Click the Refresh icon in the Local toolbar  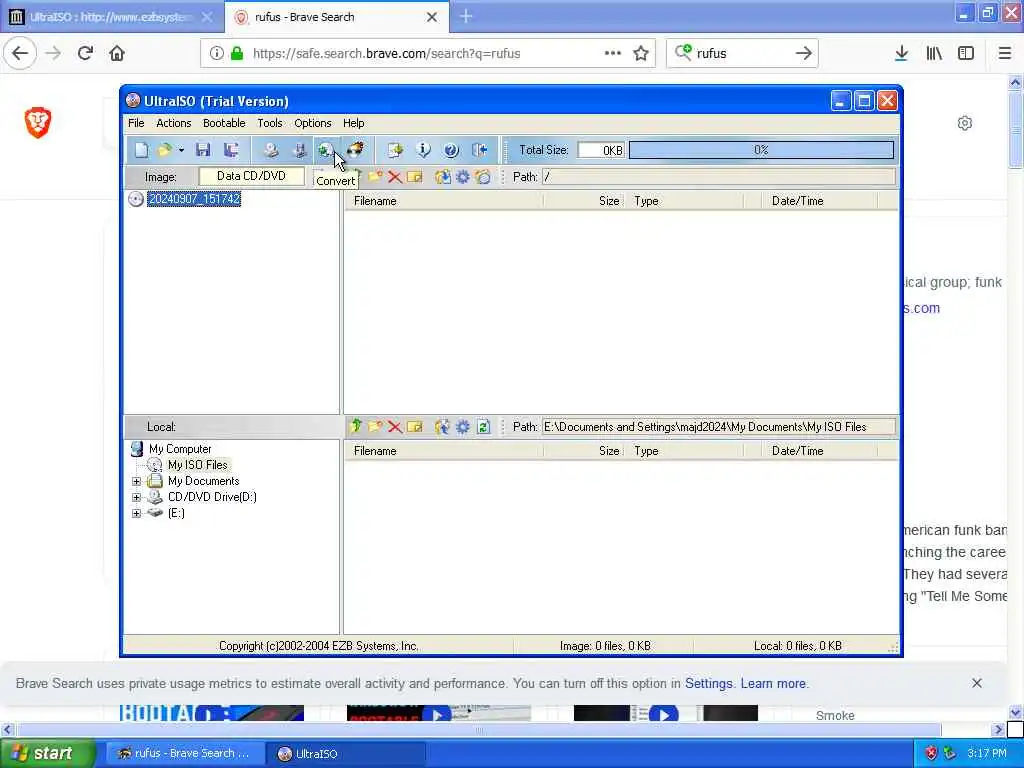tap(483, 426)
